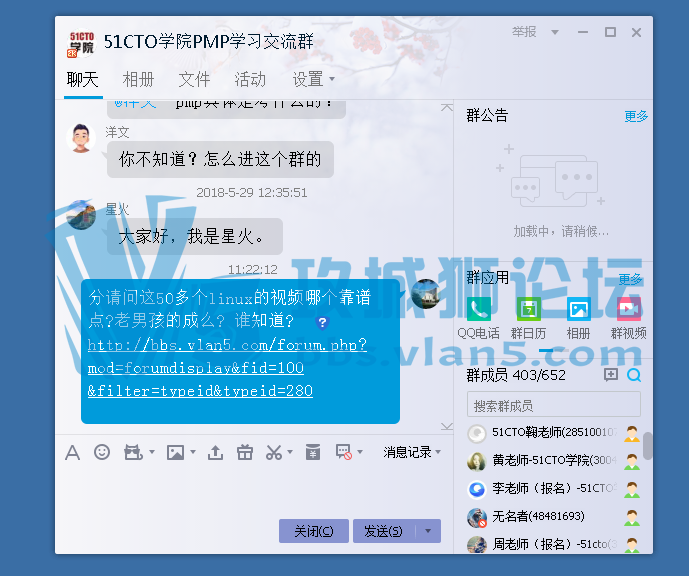Click avatar of 黄老师 in member list
Image resolution: width=689 pixels, height=576 pixels.
[477, 461]
